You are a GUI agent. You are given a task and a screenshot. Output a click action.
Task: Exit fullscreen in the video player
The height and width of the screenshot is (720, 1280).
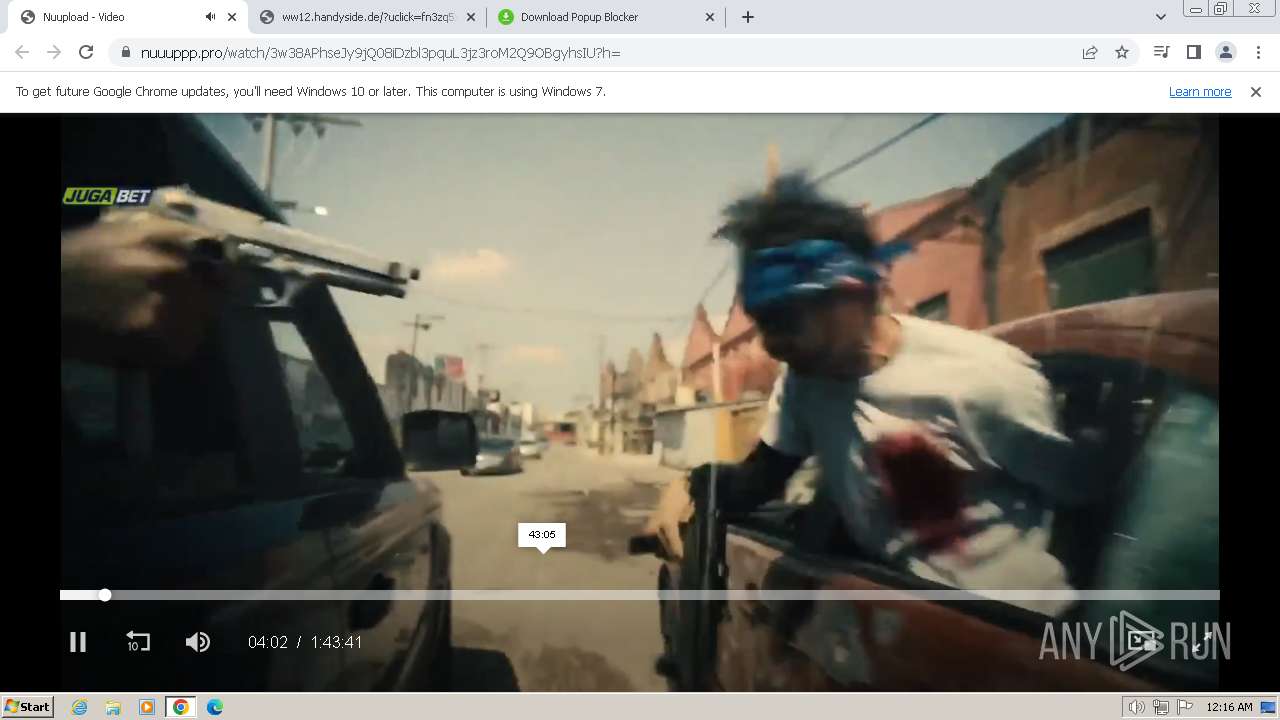(1202, 642)
